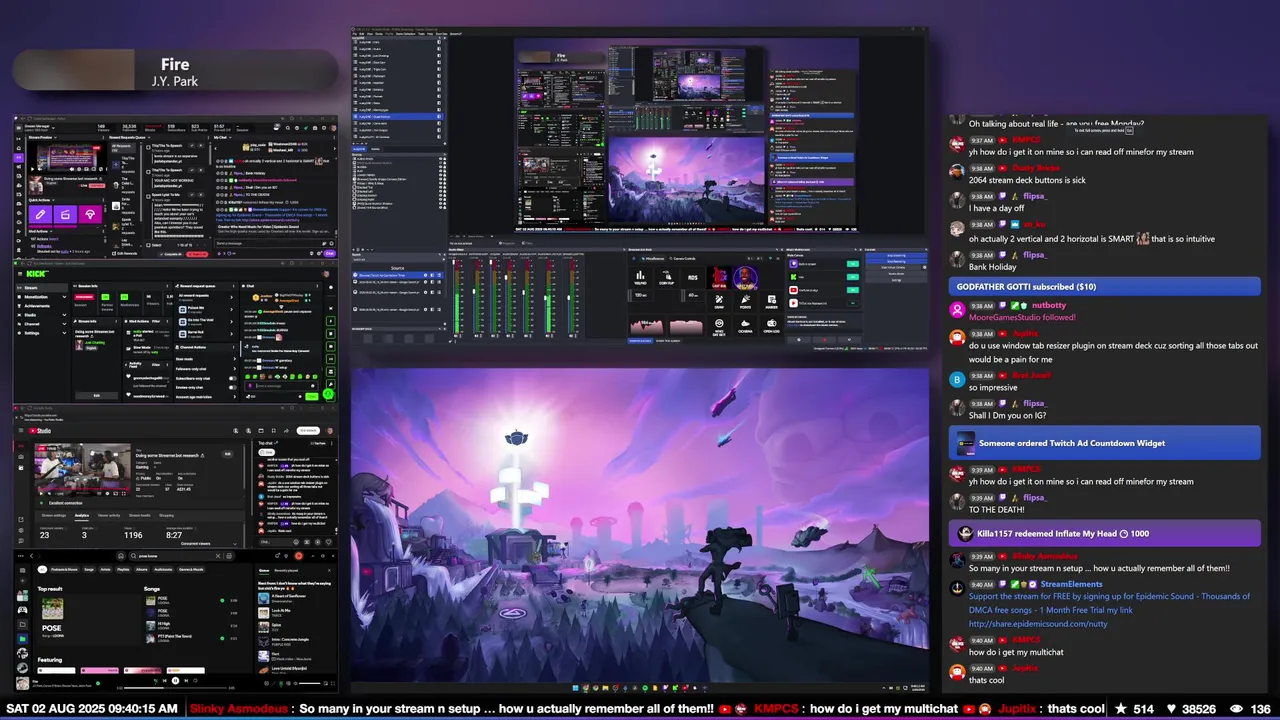
Task: Click the YES/NO stream deck button in OBS
Action: (640, 278)
